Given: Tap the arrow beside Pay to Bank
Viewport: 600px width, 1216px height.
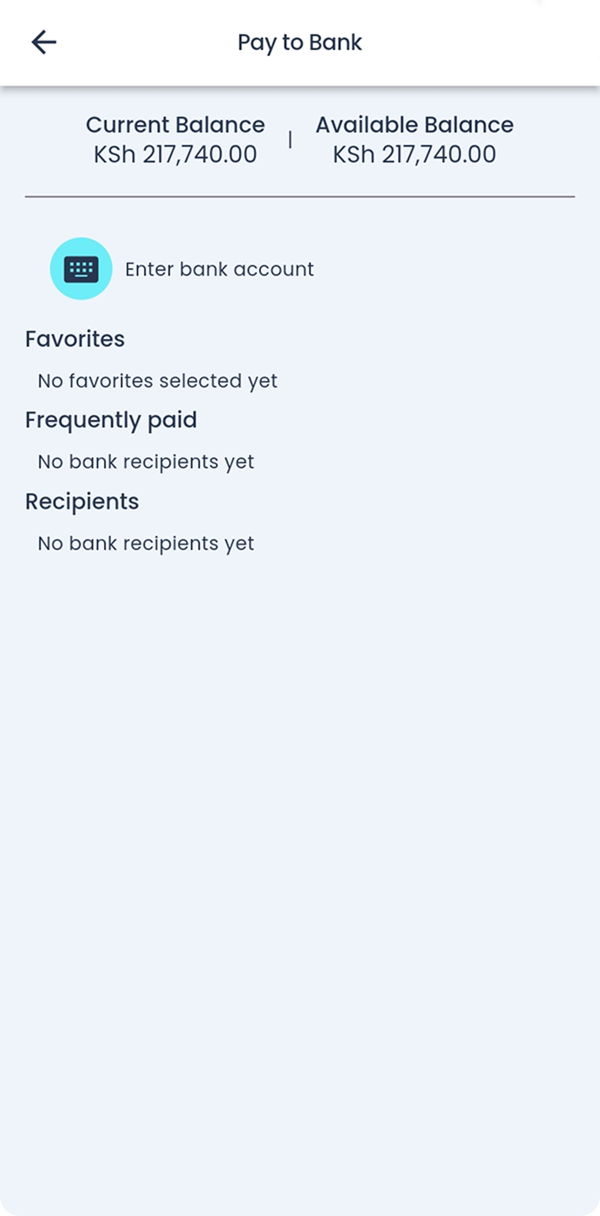Looking at the screenshot, I should click(42, 42).
